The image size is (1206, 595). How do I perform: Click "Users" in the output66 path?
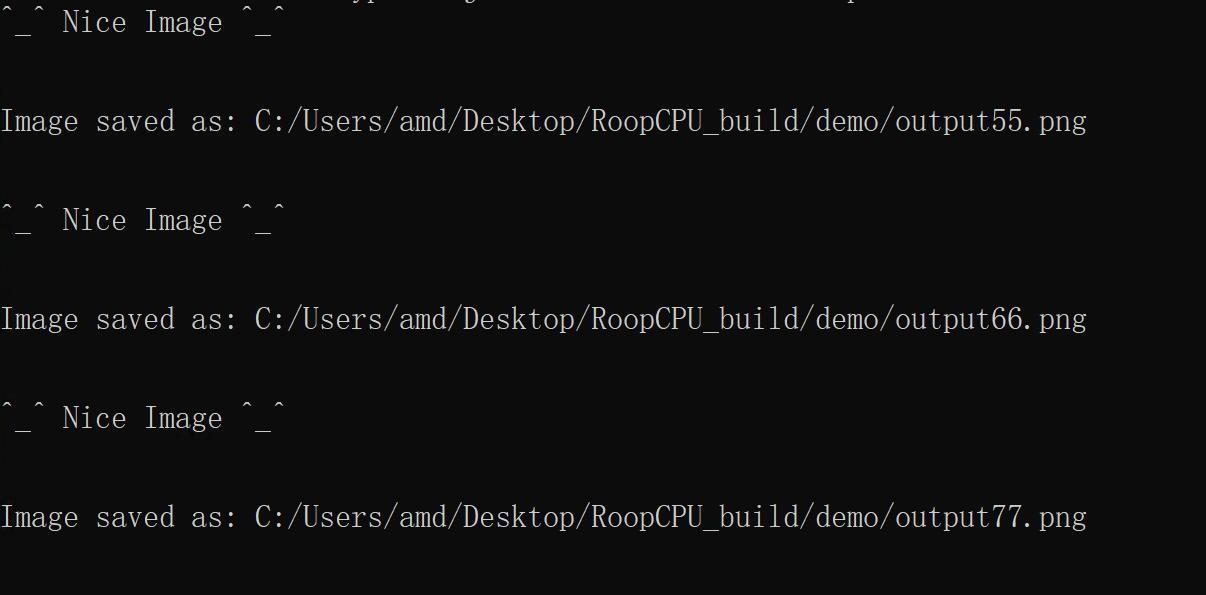click(343, 320)
